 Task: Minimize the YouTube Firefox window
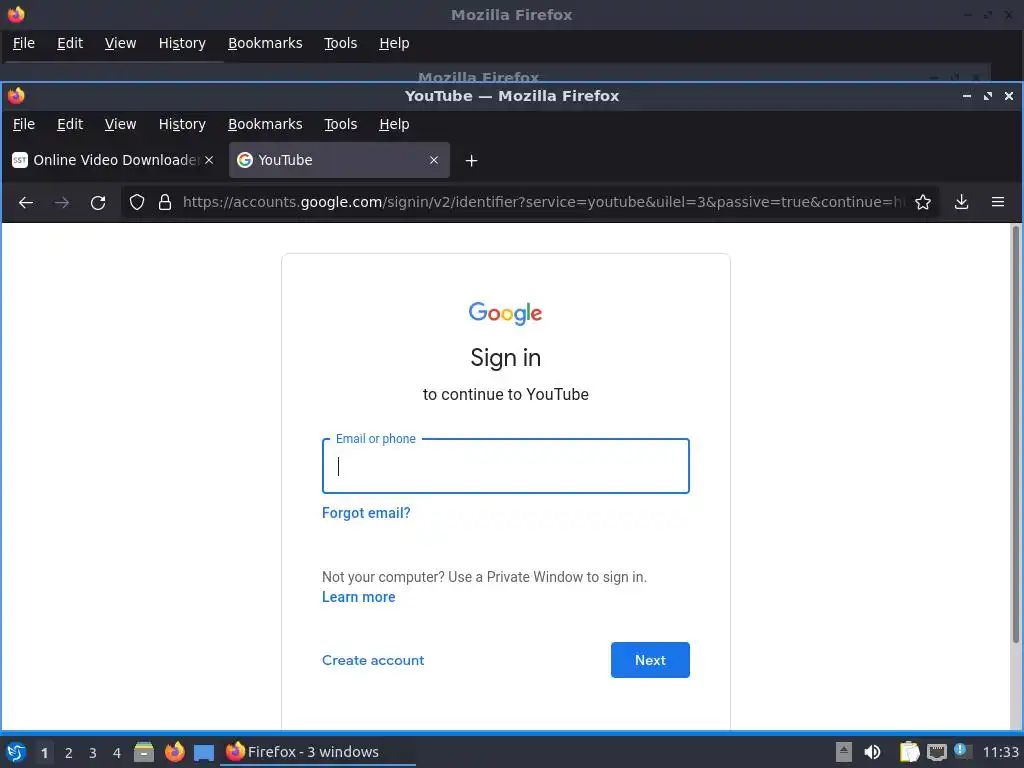967,96
